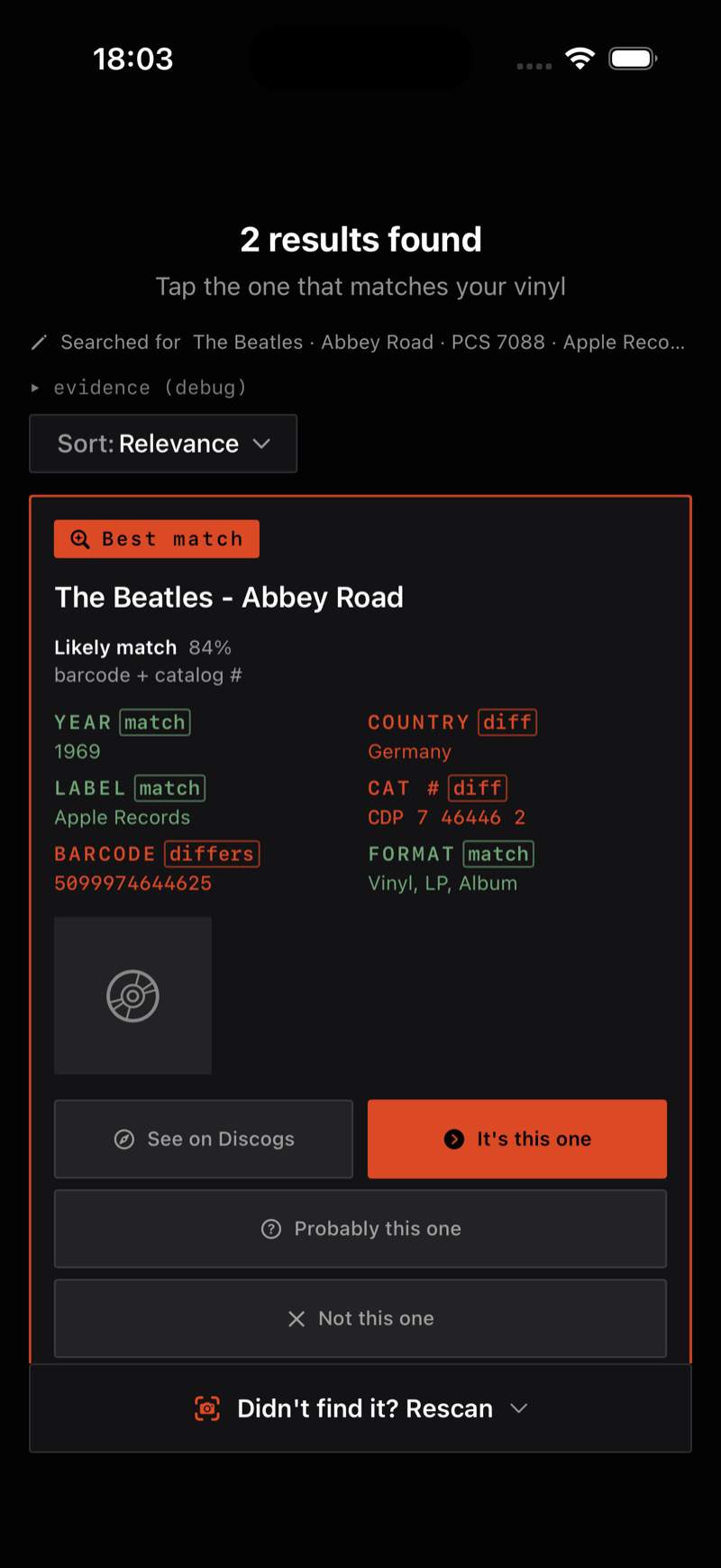Viewport: 721px width, 1568px height.
Task: Tap the pencil edit icon beside search text
Action: [39, 343]
